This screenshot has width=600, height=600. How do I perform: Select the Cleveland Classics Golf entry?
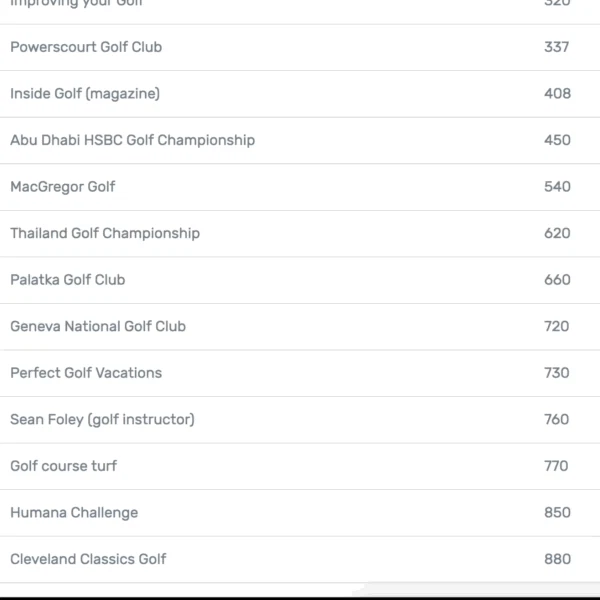click(88, 559)
